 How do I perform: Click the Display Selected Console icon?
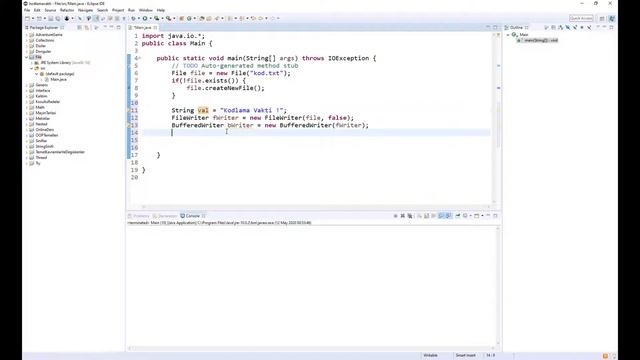coord(465,216)
